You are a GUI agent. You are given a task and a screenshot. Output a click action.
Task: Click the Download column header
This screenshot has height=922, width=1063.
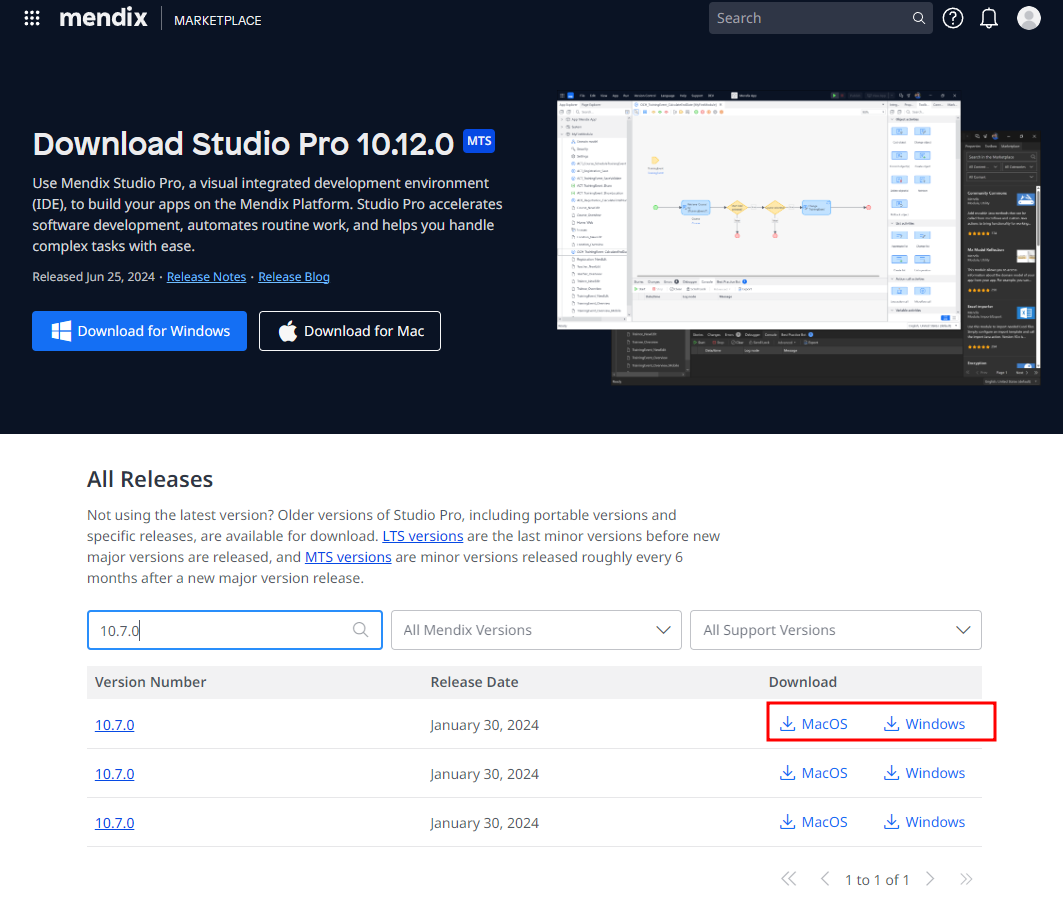click(x=803, y=682)
